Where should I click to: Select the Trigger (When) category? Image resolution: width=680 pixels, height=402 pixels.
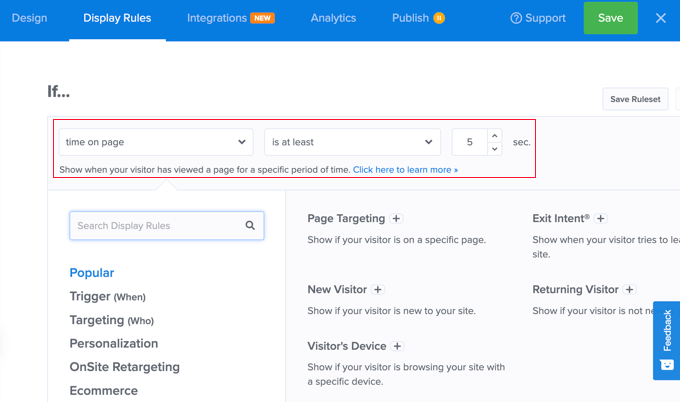pyautogui.click(x=108, y=297)
